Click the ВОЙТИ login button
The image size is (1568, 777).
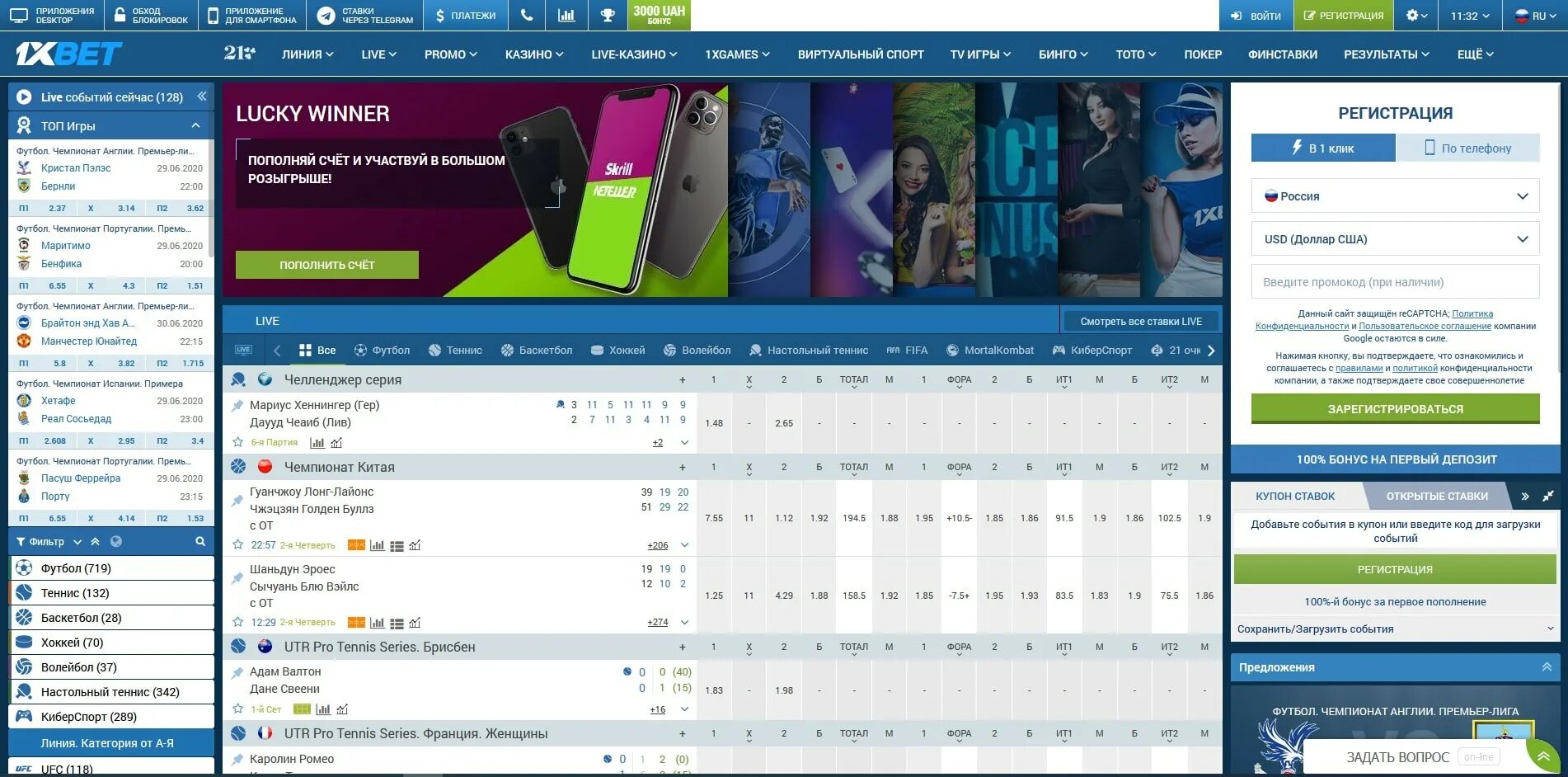coord(1256,16)
